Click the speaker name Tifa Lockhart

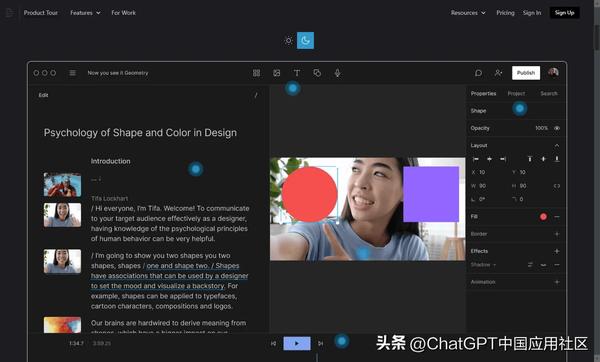[109, 198]
